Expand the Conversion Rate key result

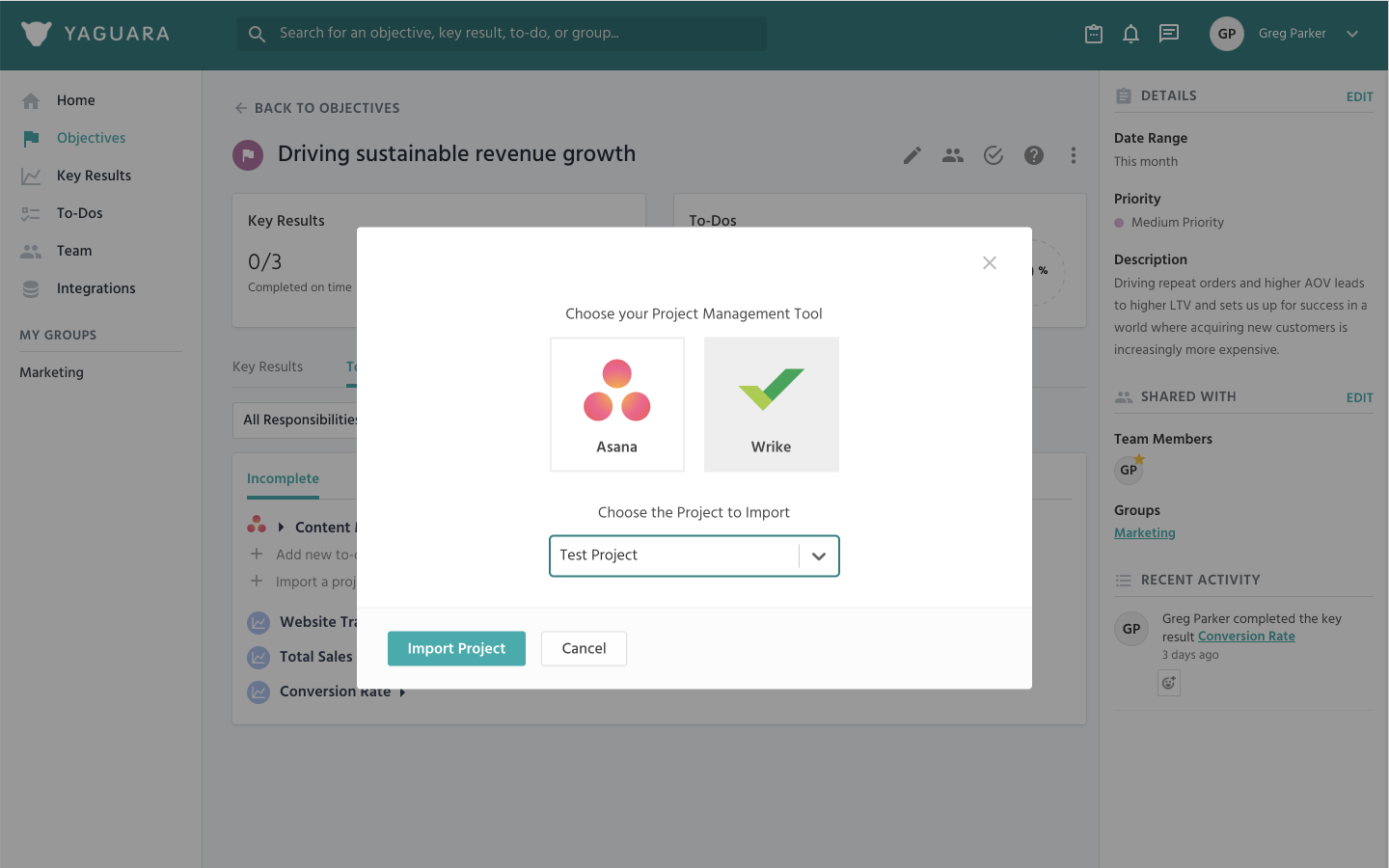point(402,692)
